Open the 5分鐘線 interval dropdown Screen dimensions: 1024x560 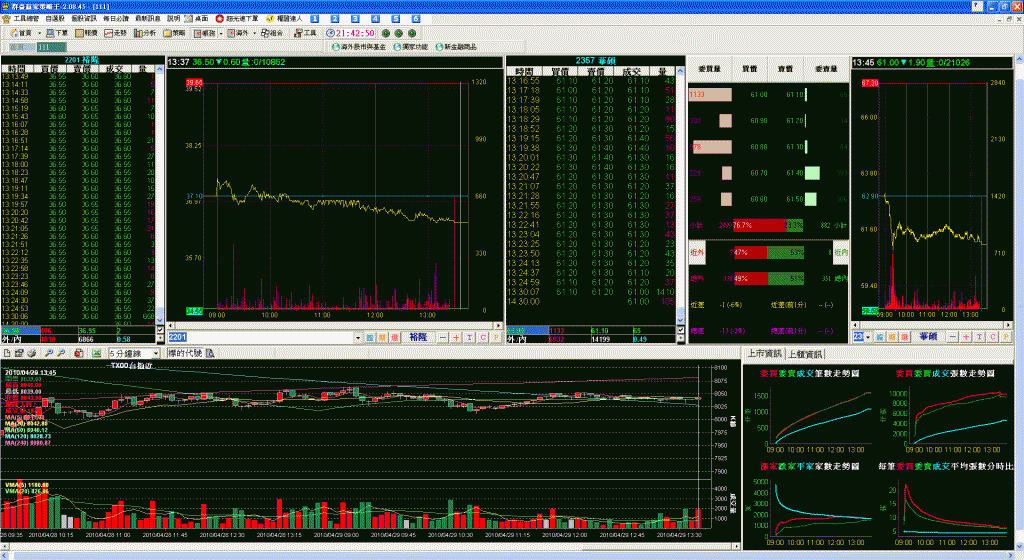pos(155,353)
